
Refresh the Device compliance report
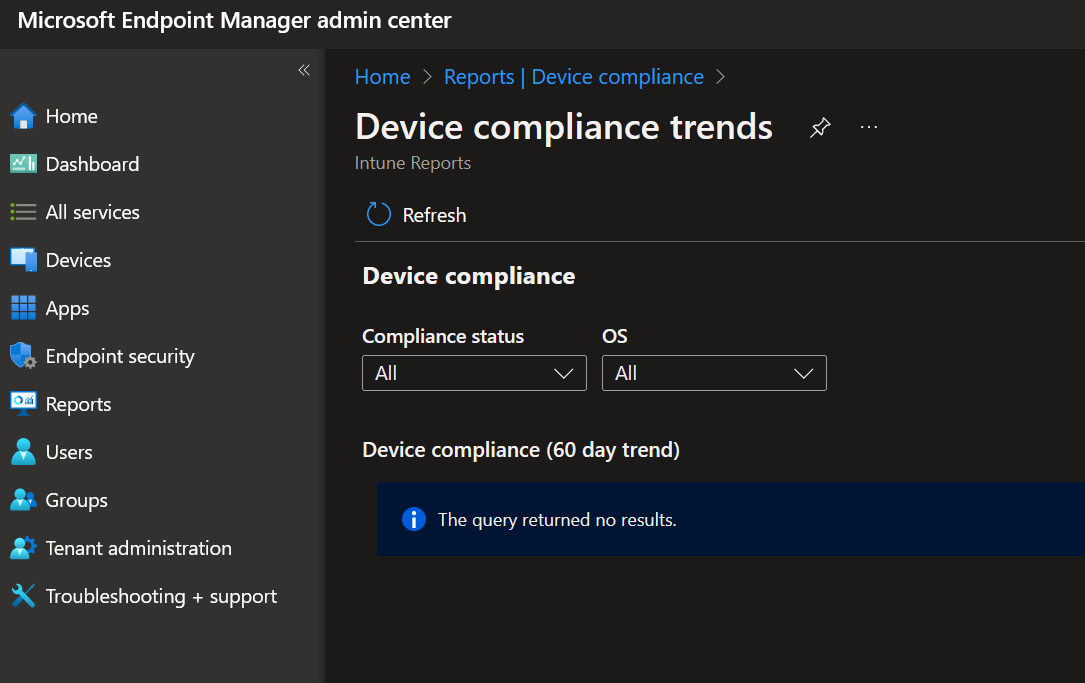tap(415, 214)
